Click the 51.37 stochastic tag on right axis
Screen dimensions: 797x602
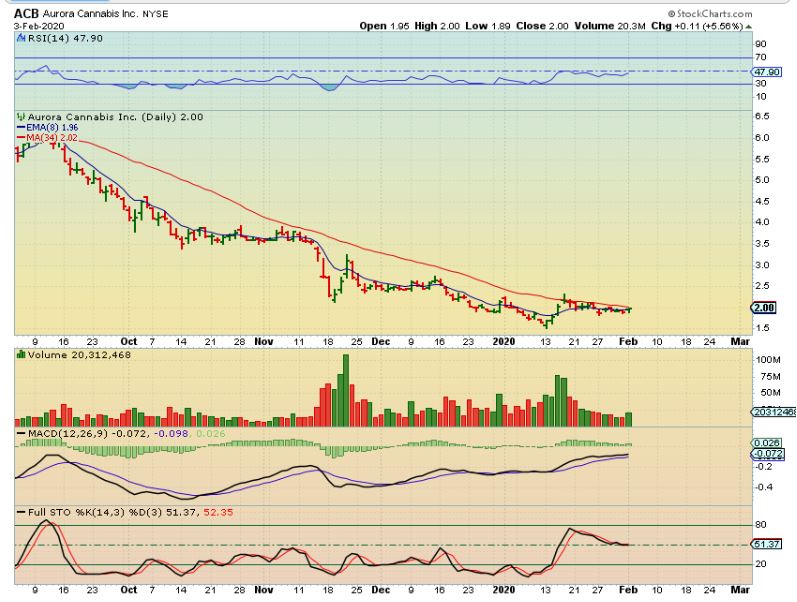(x=766, y=544)
